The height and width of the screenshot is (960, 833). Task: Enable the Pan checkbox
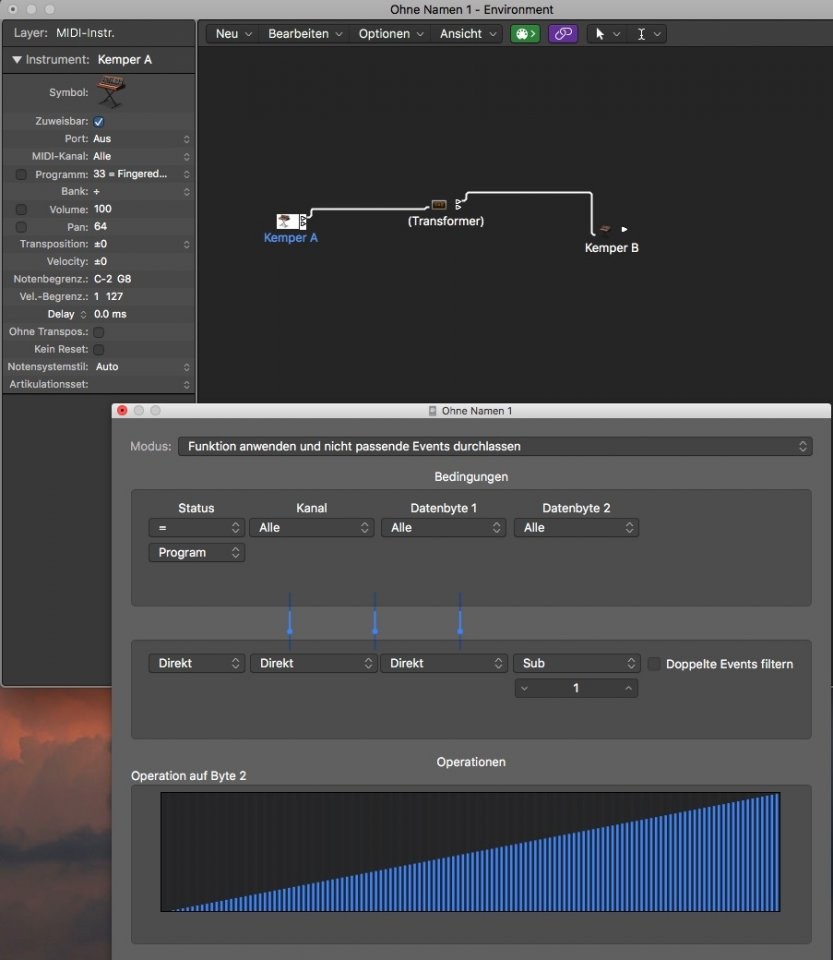[21, 227]
